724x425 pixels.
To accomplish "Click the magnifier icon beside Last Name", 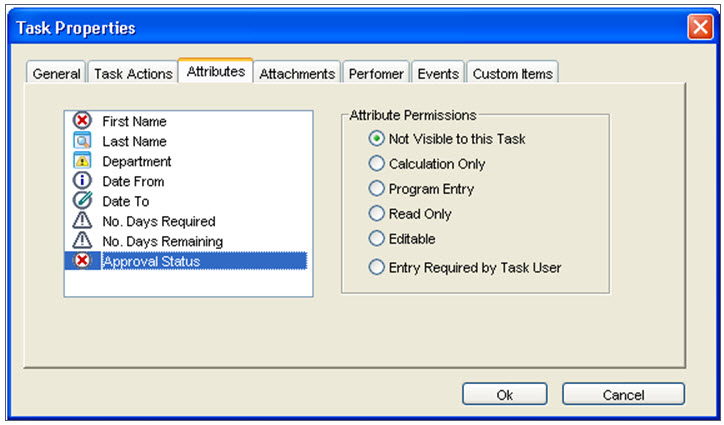I will pyautogui.click(x=82, y=141).
